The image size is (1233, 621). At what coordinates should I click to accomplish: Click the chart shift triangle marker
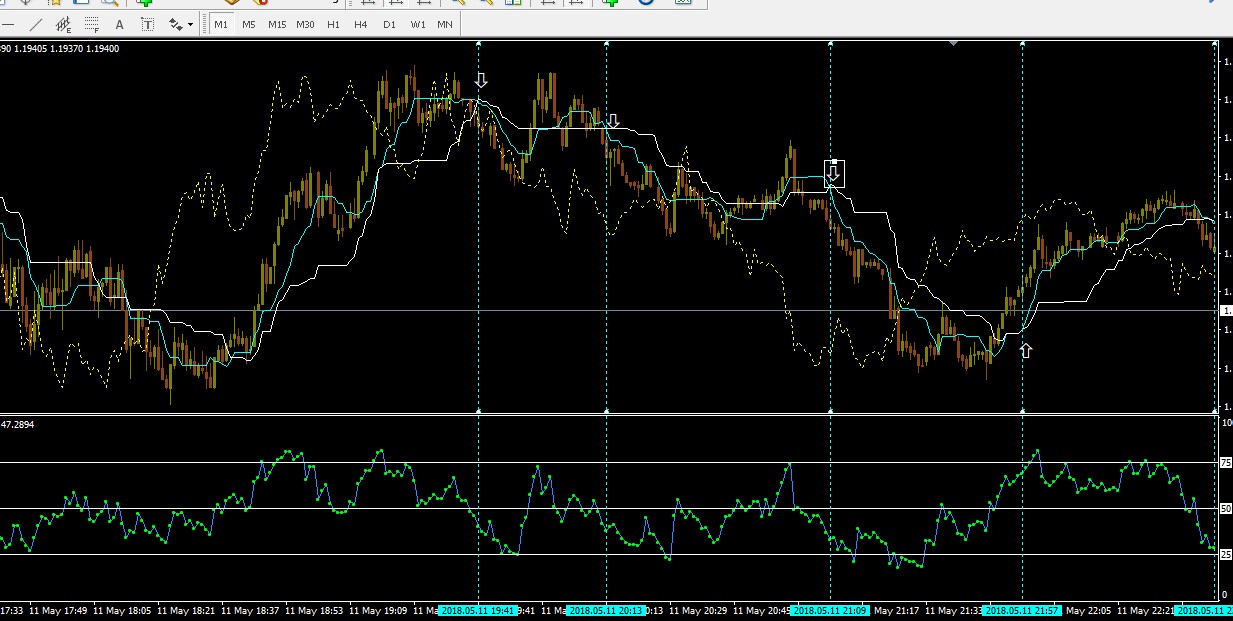click(953, 43)
